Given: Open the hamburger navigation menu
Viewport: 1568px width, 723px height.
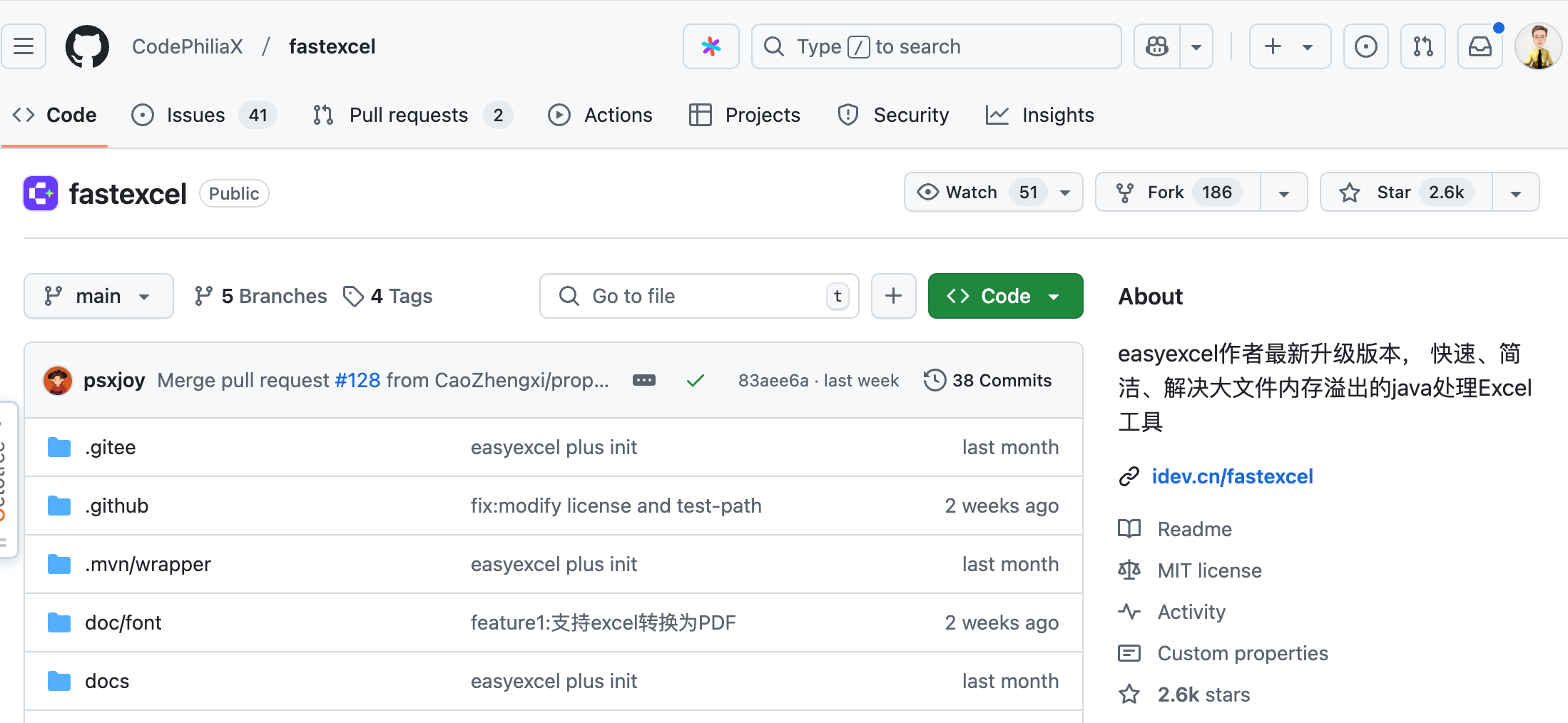Looking at the screenshot, I should coord(24,46).
